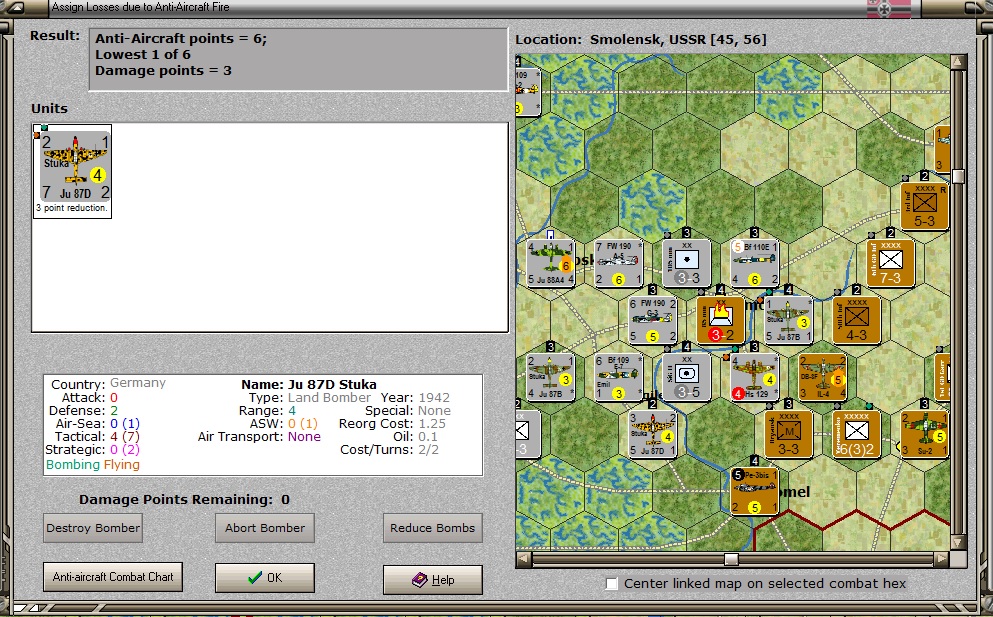This screenshot has height=617, width=993.
Task: Select the Su-2 Soviet aircraft counter
Action: pos(924,434)
